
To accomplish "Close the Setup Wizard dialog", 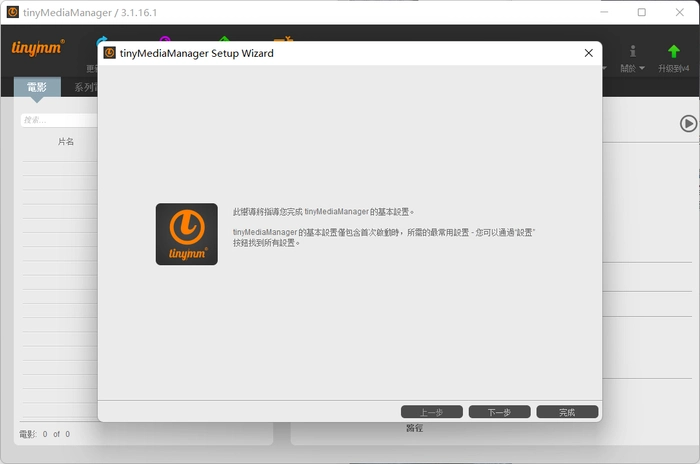I will click(x=588, y=53).
